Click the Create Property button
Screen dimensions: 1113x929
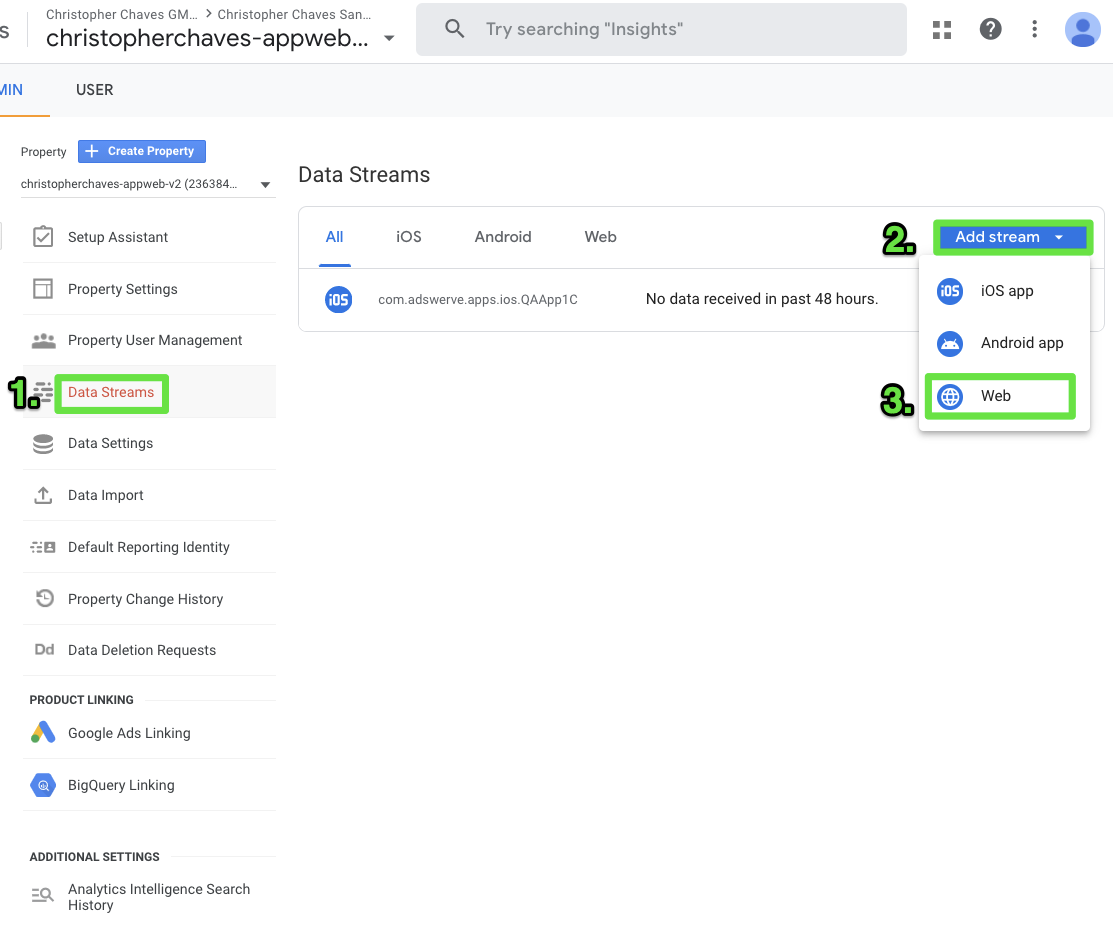point(142,151)
